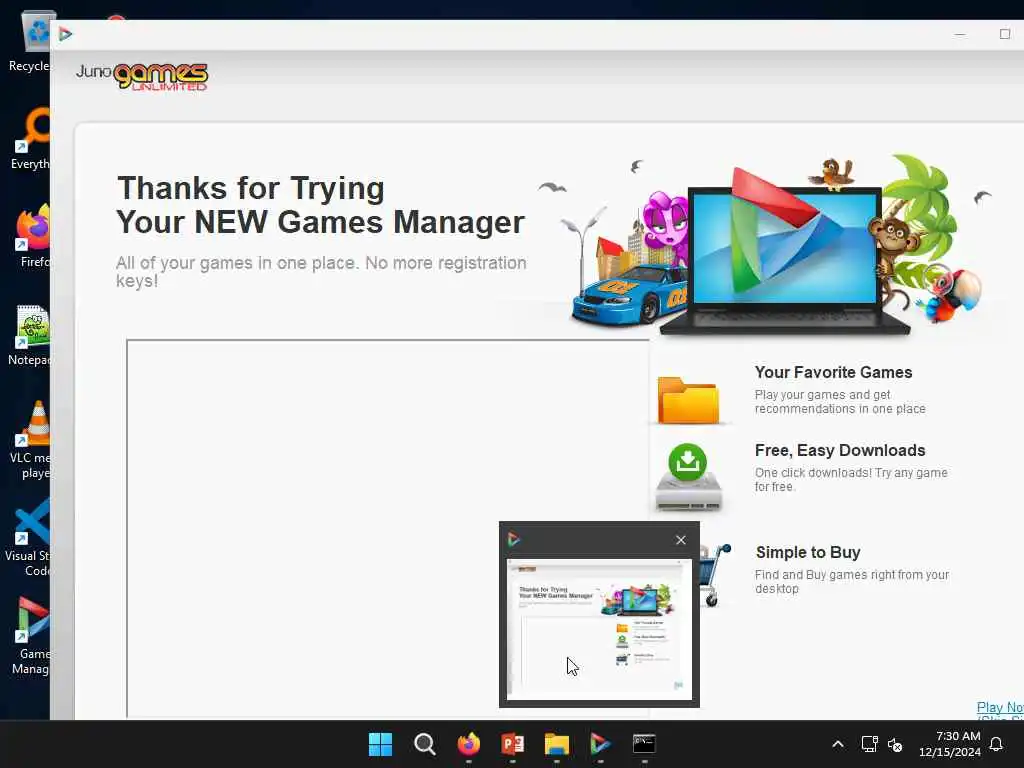The width and height of the screenshot is (1024, 768).
Task: Click the 'Simple to Buy' heading
Action: click(808, 552)
